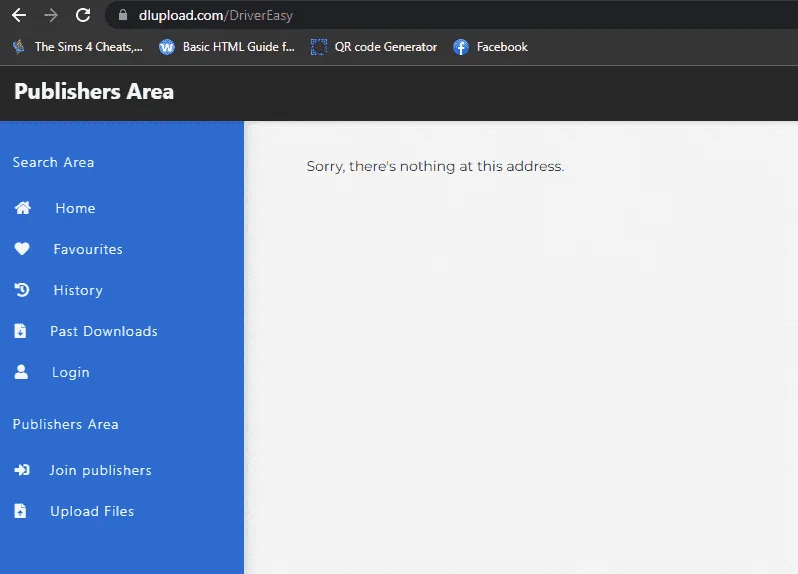Click the Publishers Area header title
Viewport: 798px width, 574px height.
[94, 92]
